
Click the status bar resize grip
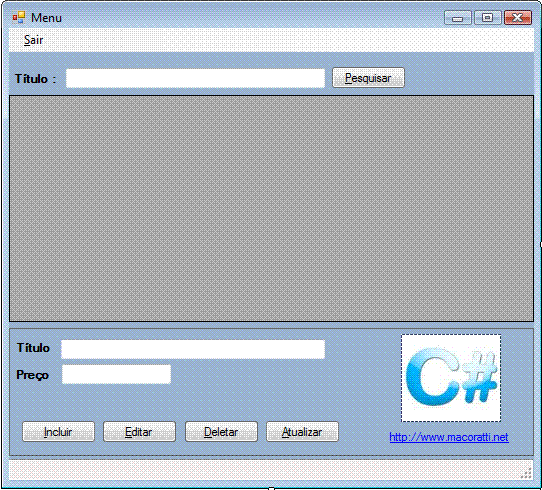(x=526, y=473)
